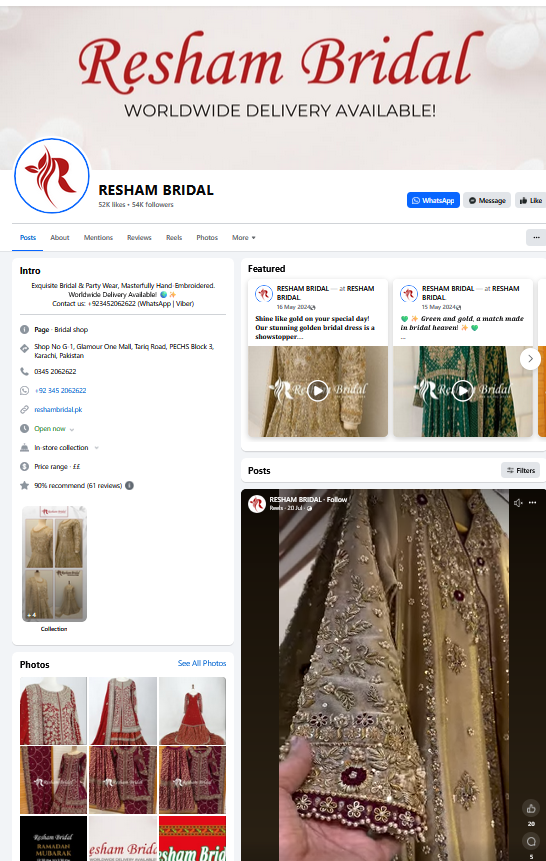Open Filters for Posts
This screenshot has width=546, height=861.
point(520,470)
